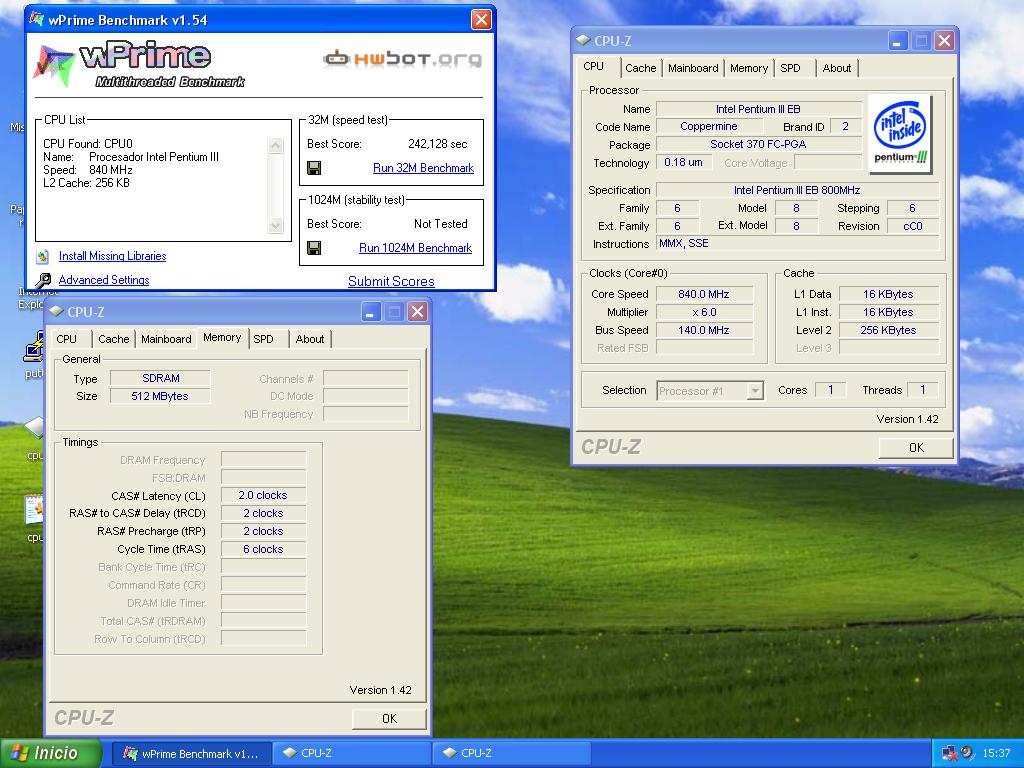
Task: Expand the Processor #1 selection dropdown
Action: [x=755, y=391]
